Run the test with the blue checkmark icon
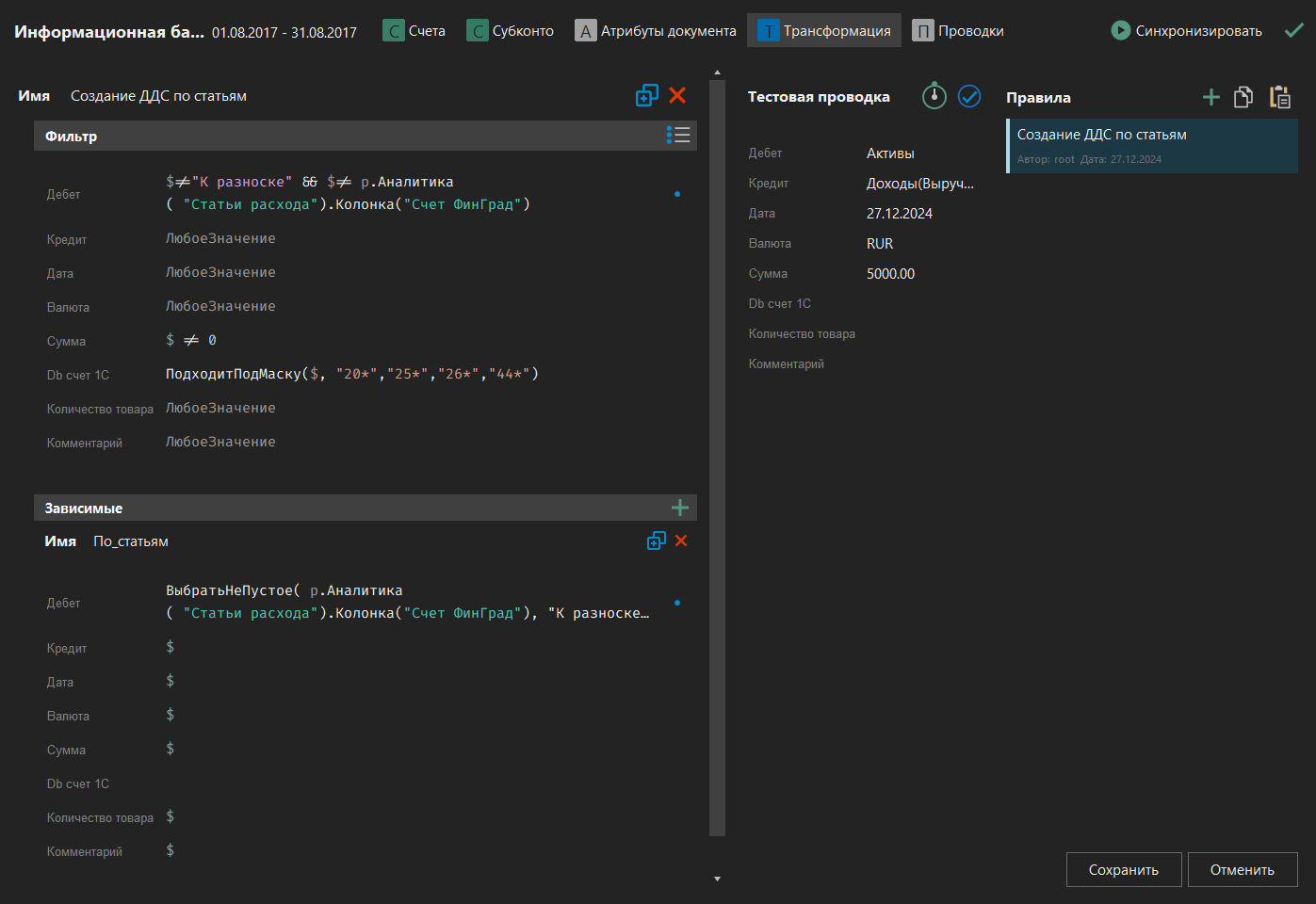 pyautogui.click(x=969, y=96)
